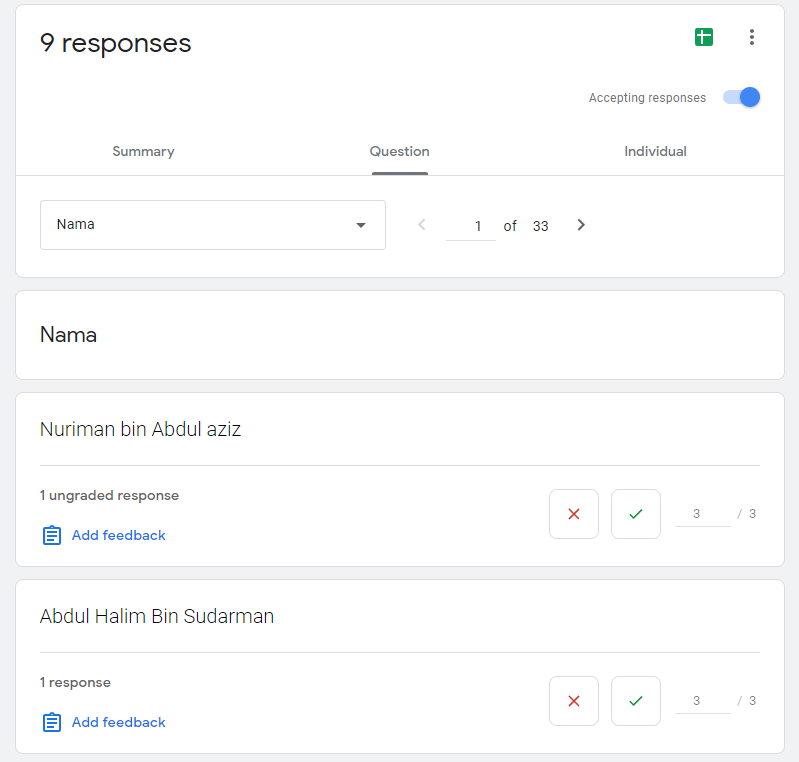The image size is (799, 762).
Task: Switch to the Summary tab
Action: (143, 152)
